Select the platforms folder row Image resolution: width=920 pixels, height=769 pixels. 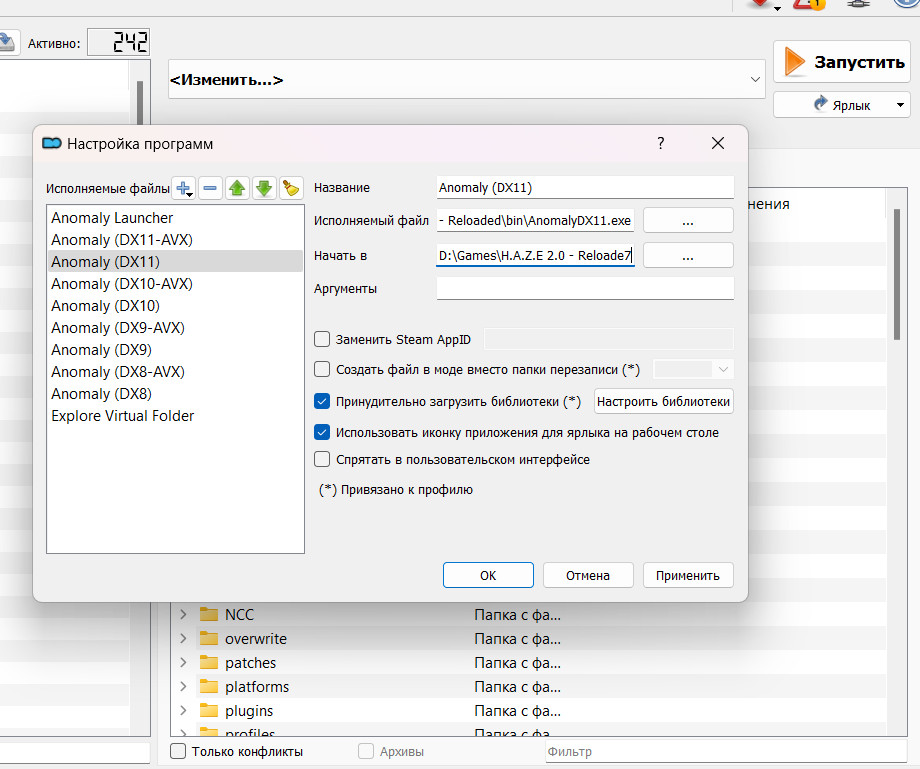pos(528,686)
